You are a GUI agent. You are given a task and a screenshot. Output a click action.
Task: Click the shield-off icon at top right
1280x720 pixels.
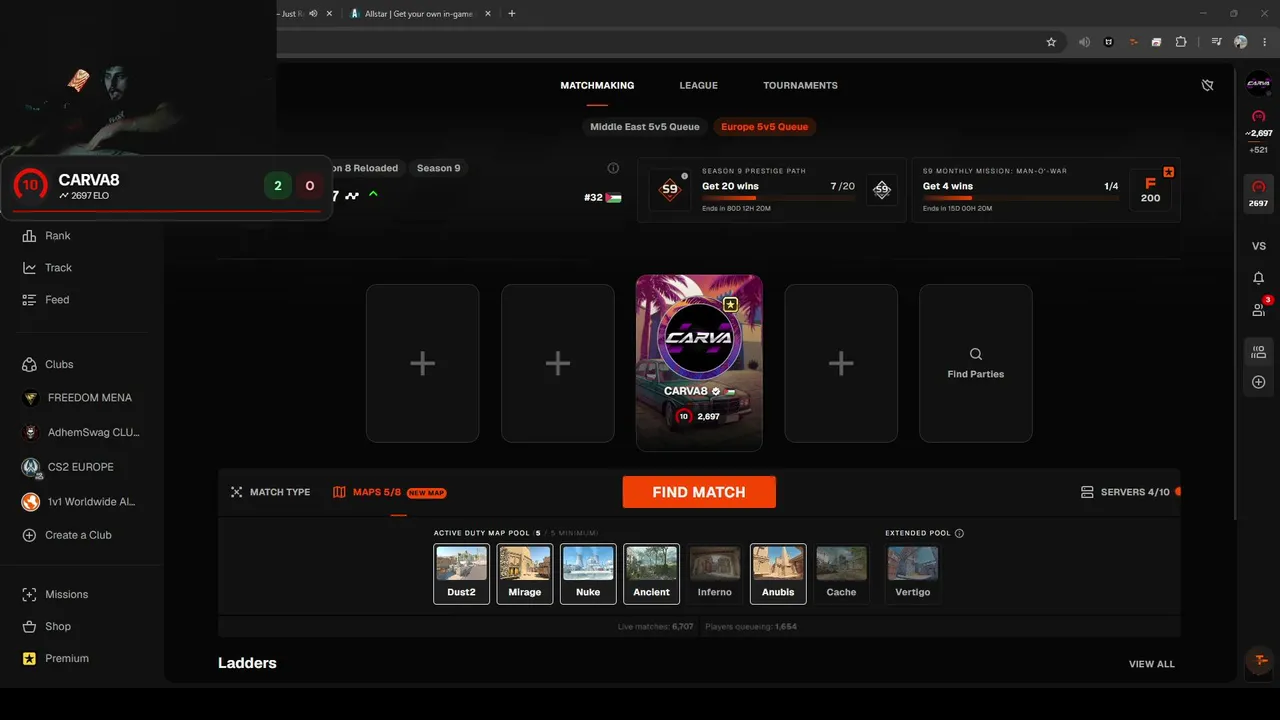pos(1207,85)
